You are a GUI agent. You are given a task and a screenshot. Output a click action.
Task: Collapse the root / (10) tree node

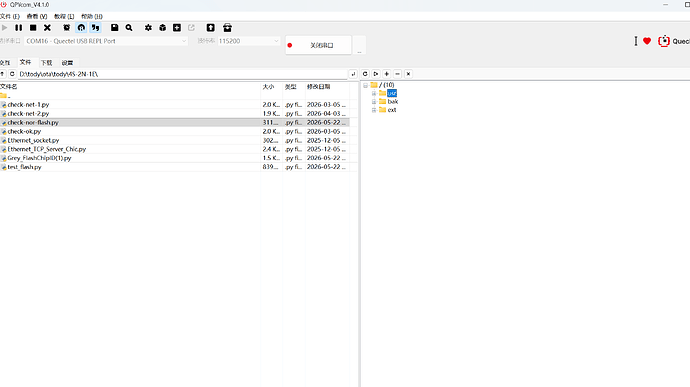pos(365,85)
